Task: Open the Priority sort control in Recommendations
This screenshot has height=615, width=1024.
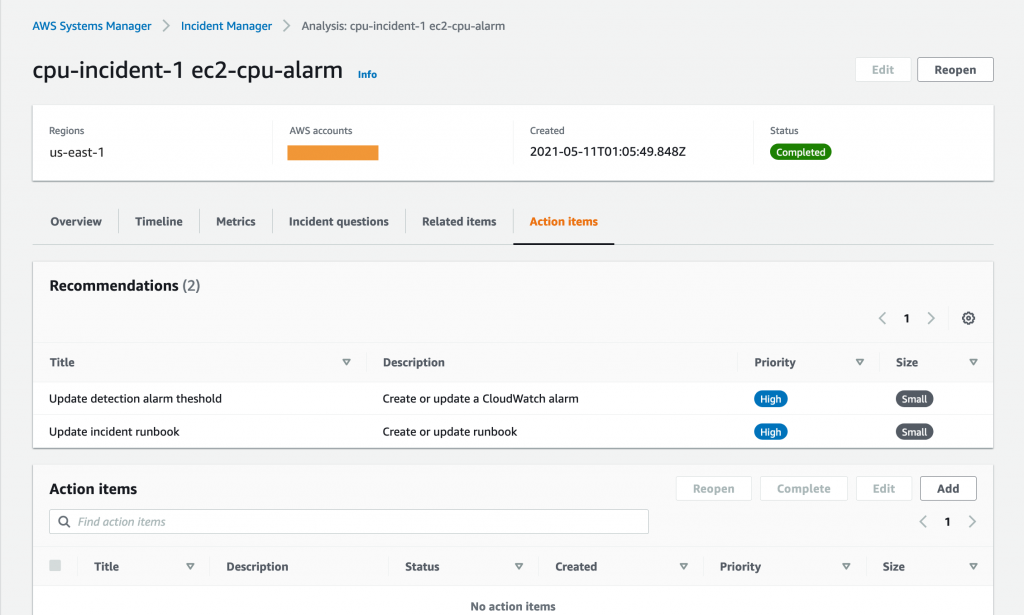Action: click(859, 362)
